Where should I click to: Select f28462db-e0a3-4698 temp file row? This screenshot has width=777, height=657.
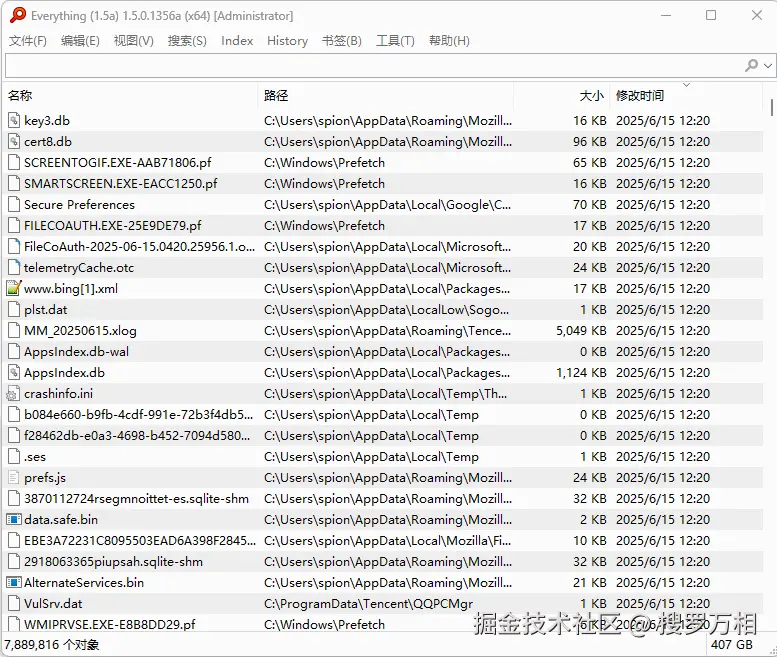click(x=384, y=436)
